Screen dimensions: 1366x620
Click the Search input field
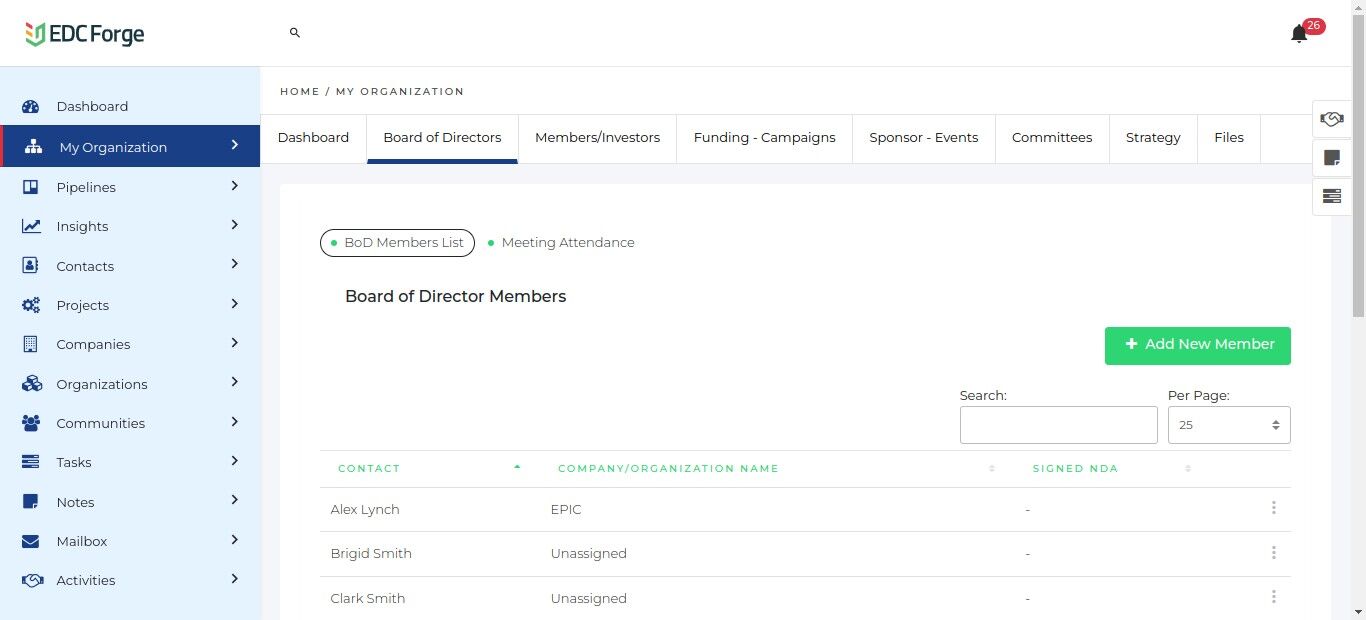pos(1058,425)
